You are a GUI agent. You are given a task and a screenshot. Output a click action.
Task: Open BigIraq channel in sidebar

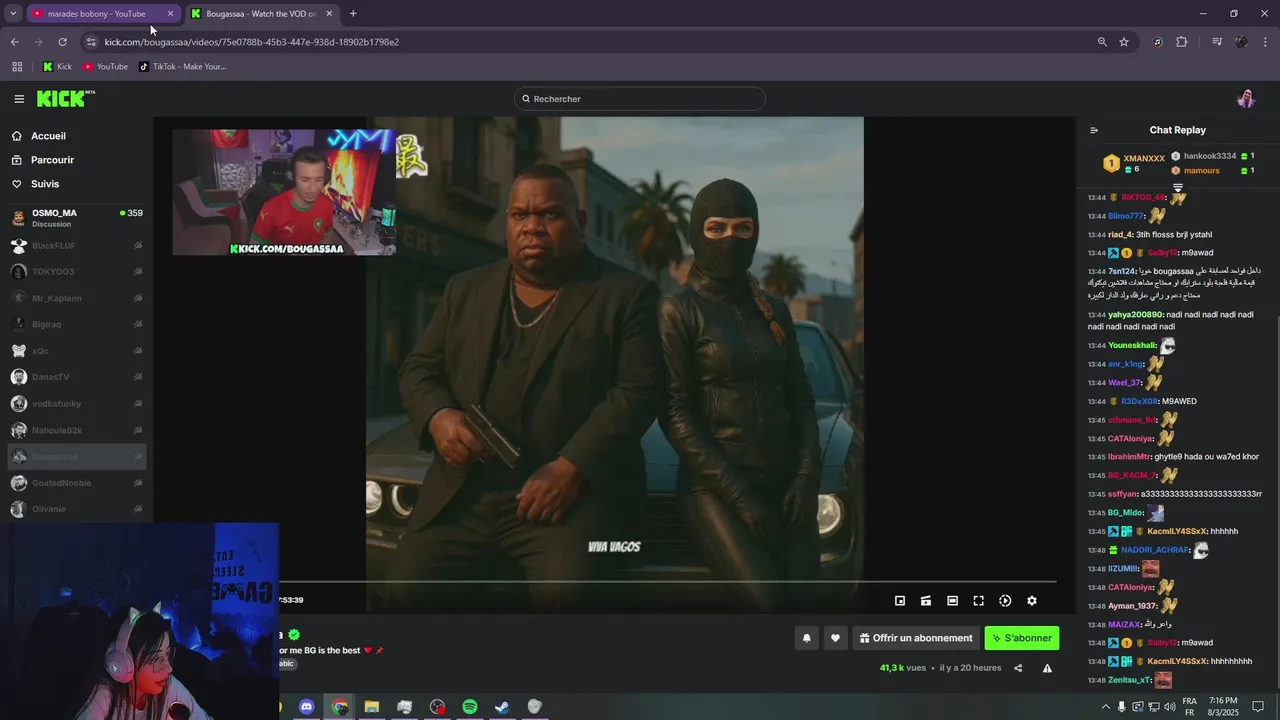(76, 324)
